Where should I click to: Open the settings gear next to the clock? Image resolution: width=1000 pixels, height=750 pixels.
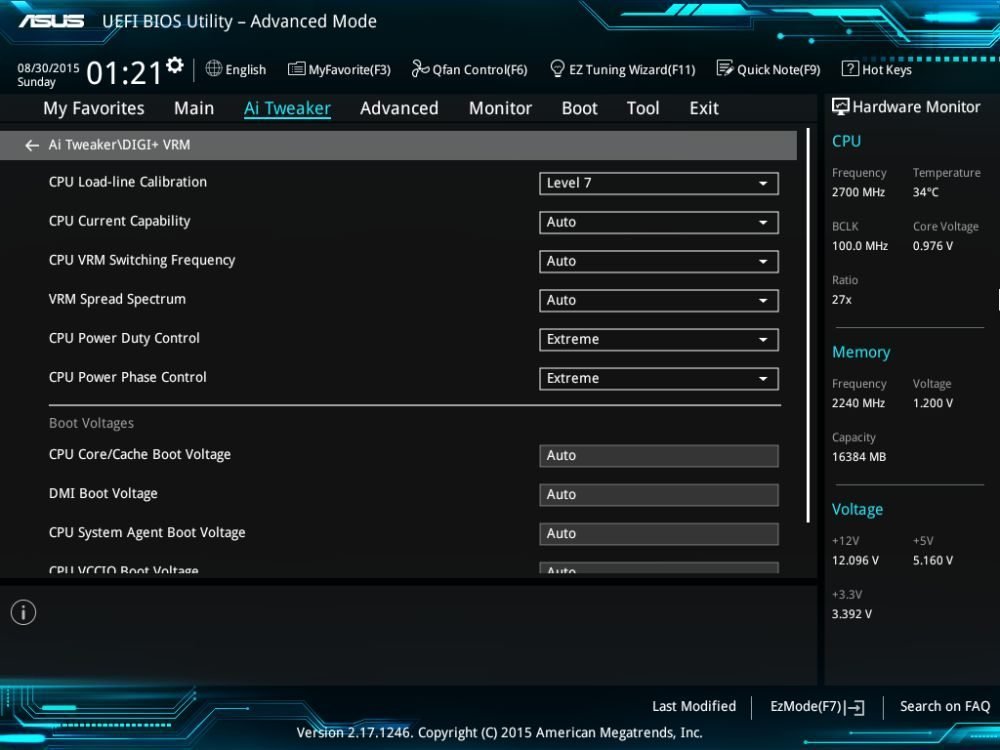(175, 65)
